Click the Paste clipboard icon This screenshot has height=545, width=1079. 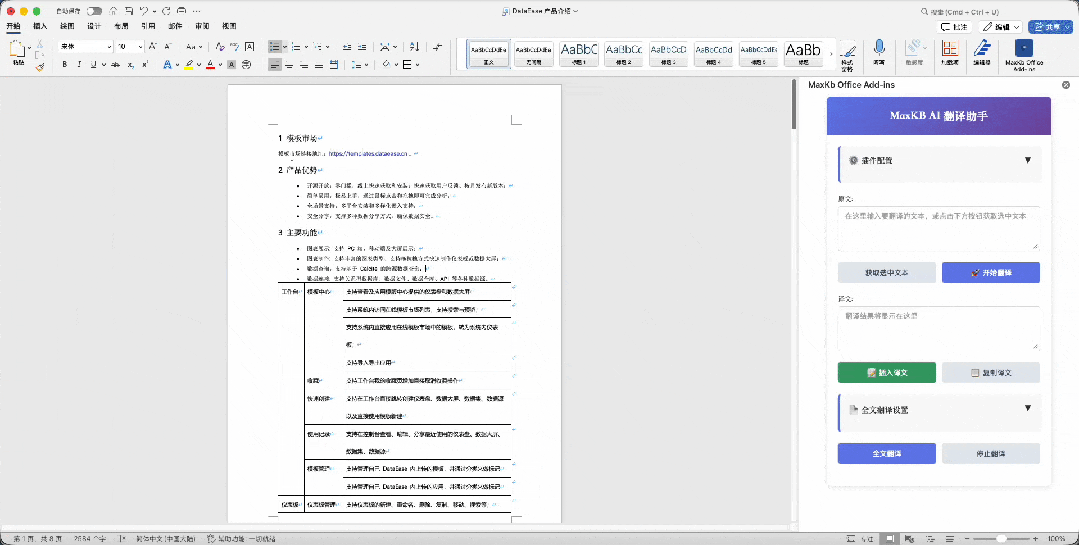[x=17, y=50]
